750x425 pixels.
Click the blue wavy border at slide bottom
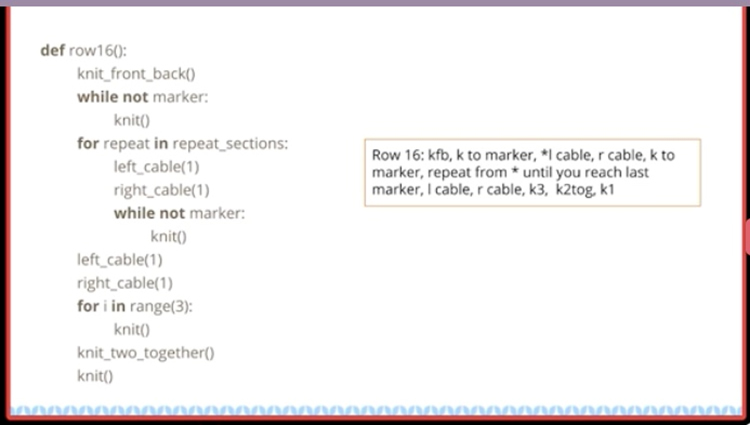(x=375, y=411)
